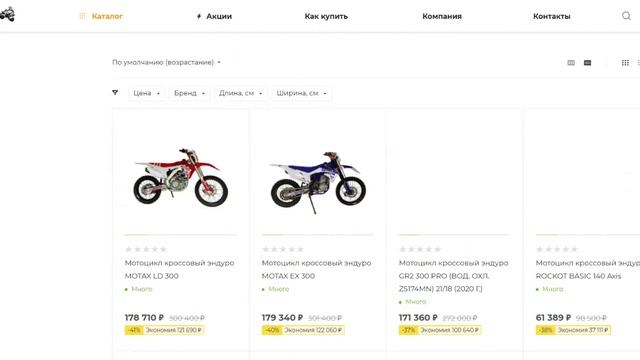Select the outlined wide-card view icon
Screen dimensions: 640x360
[x=571, y=62]
